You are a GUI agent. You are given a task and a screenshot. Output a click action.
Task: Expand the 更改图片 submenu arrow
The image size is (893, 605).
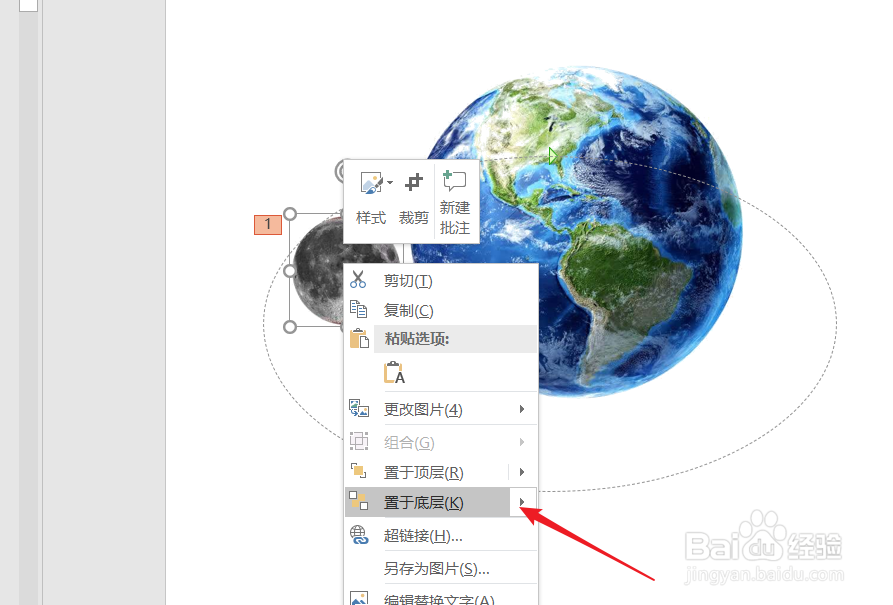coord(522,409)
